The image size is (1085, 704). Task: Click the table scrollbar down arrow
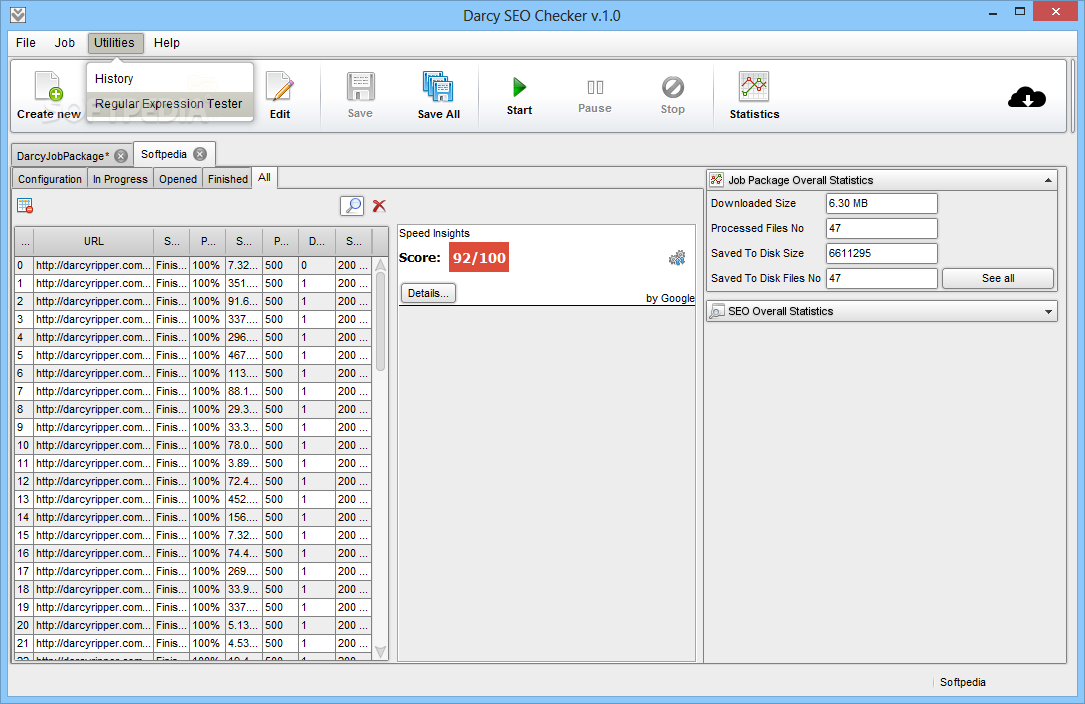[x=380, y=651]
